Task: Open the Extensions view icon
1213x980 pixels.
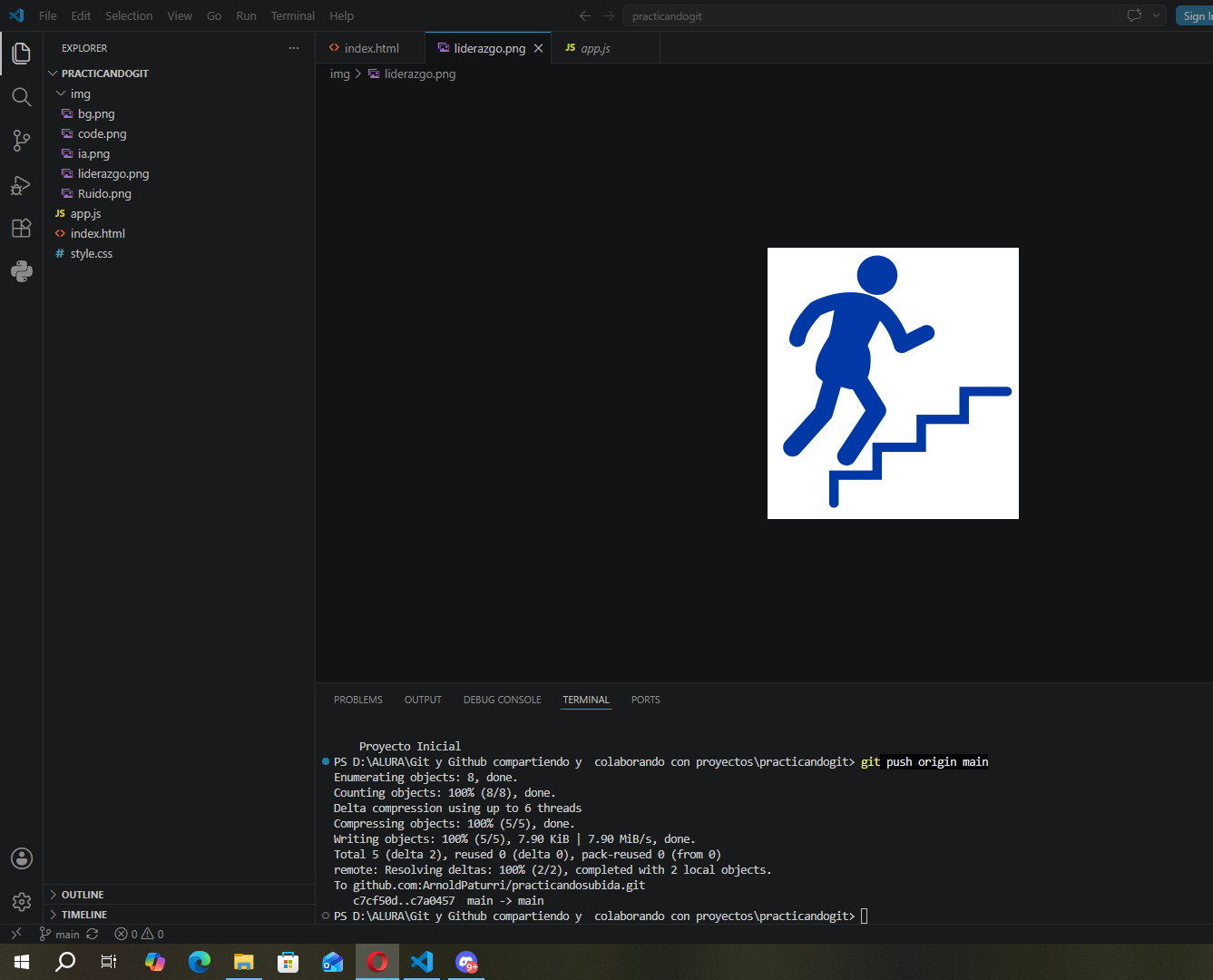Action: [21, 228]
